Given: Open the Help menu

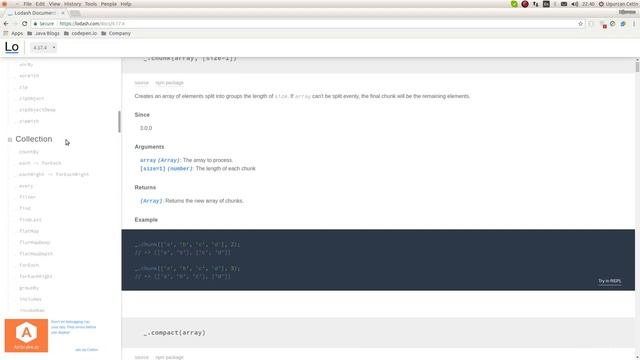Looking at the screenshot, I should pyautogui.click(x=126, y=4).
